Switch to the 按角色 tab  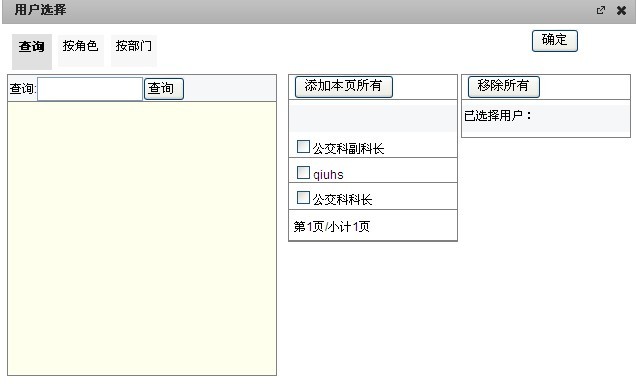tap(80, 50)
